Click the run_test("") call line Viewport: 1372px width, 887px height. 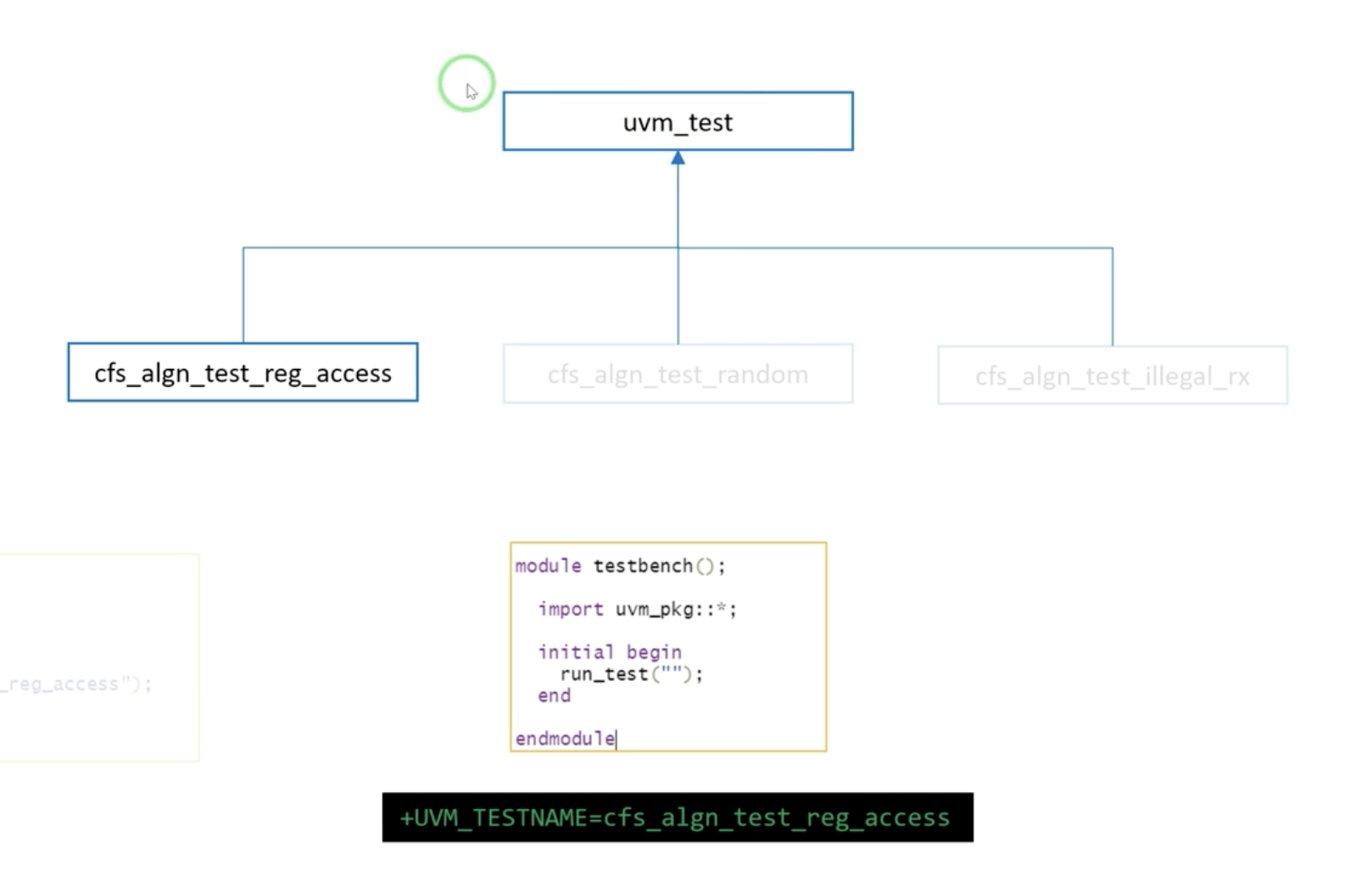(x=632, y=674)
